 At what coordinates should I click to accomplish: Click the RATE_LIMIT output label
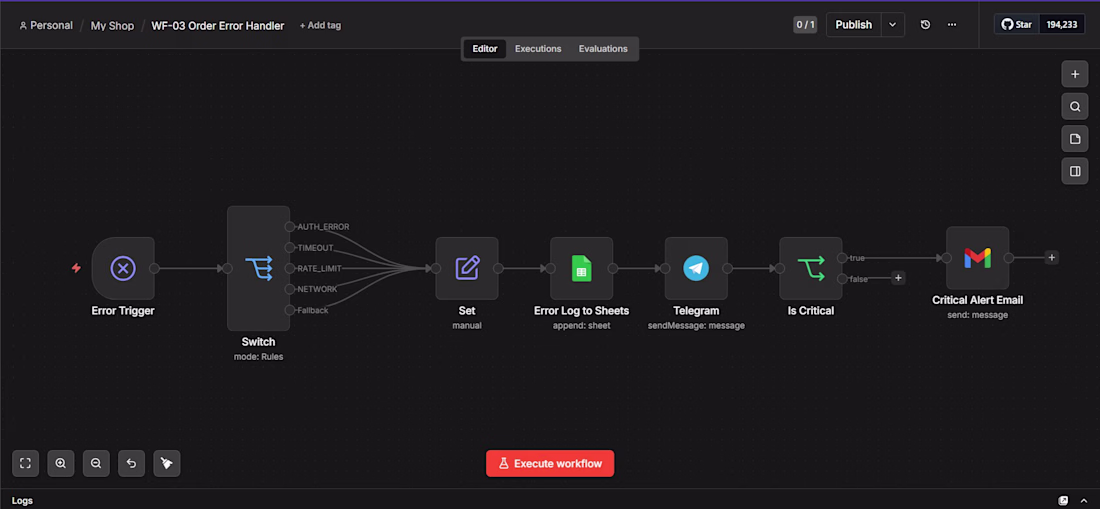tap(319, 269)
